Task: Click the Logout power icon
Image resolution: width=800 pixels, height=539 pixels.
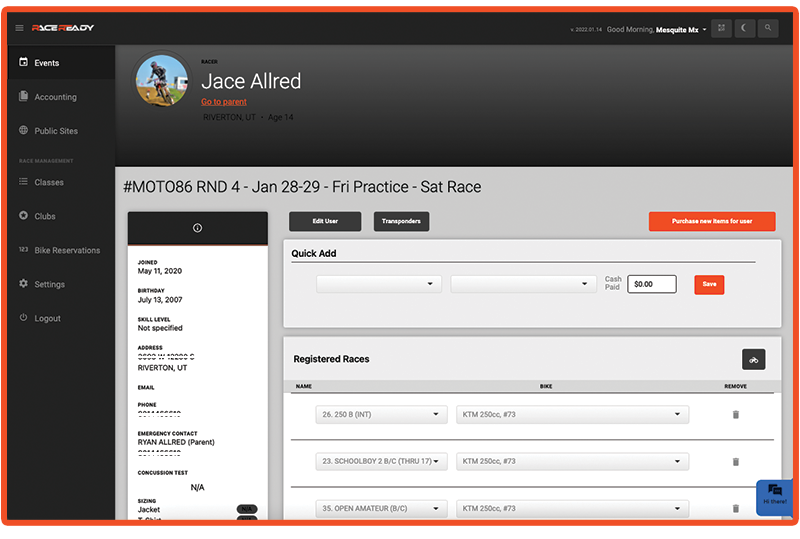Action: [x=23, y=317]
